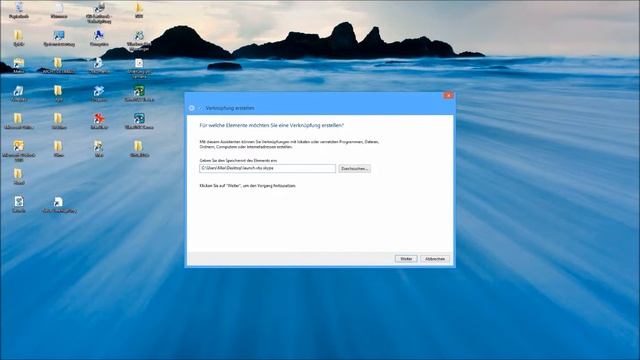Close the Verknüpfung erstellen dialog
The width and height of the screenshot is (640, 360).
(448, 95)
